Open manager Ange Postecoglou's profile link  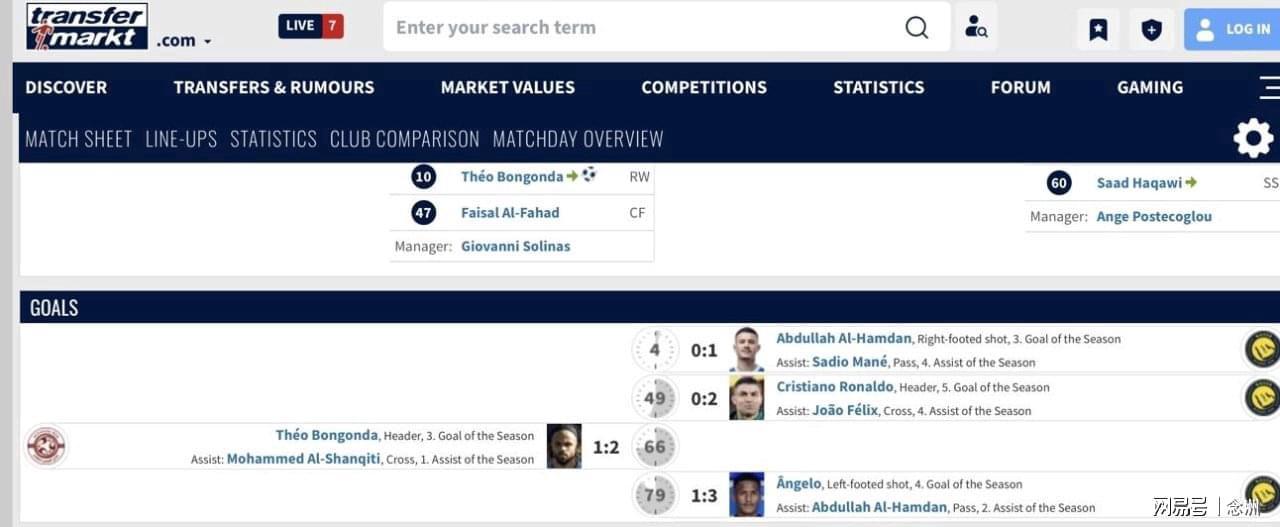[1154, 216]
